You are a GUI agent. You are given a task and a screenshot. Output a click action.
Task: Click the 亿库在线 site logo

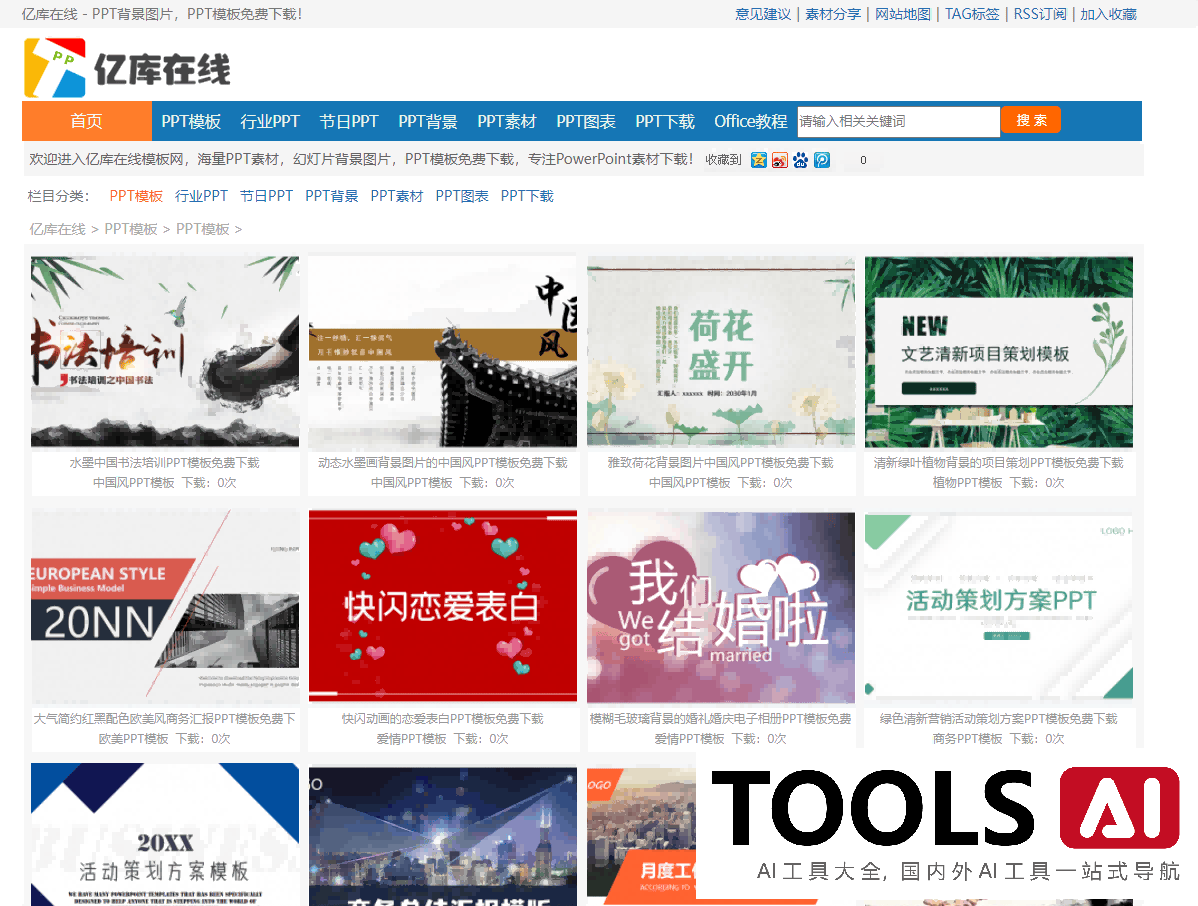(127, 68)
